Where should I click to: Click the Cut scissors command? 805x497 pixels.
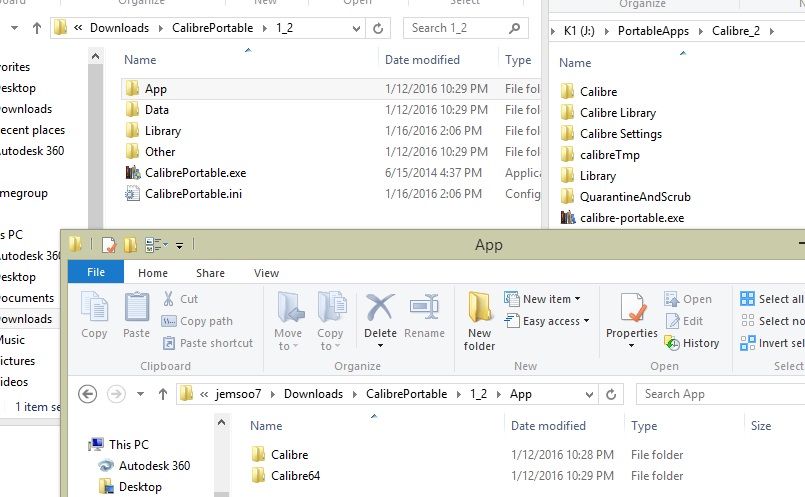(x=180, y=299)
